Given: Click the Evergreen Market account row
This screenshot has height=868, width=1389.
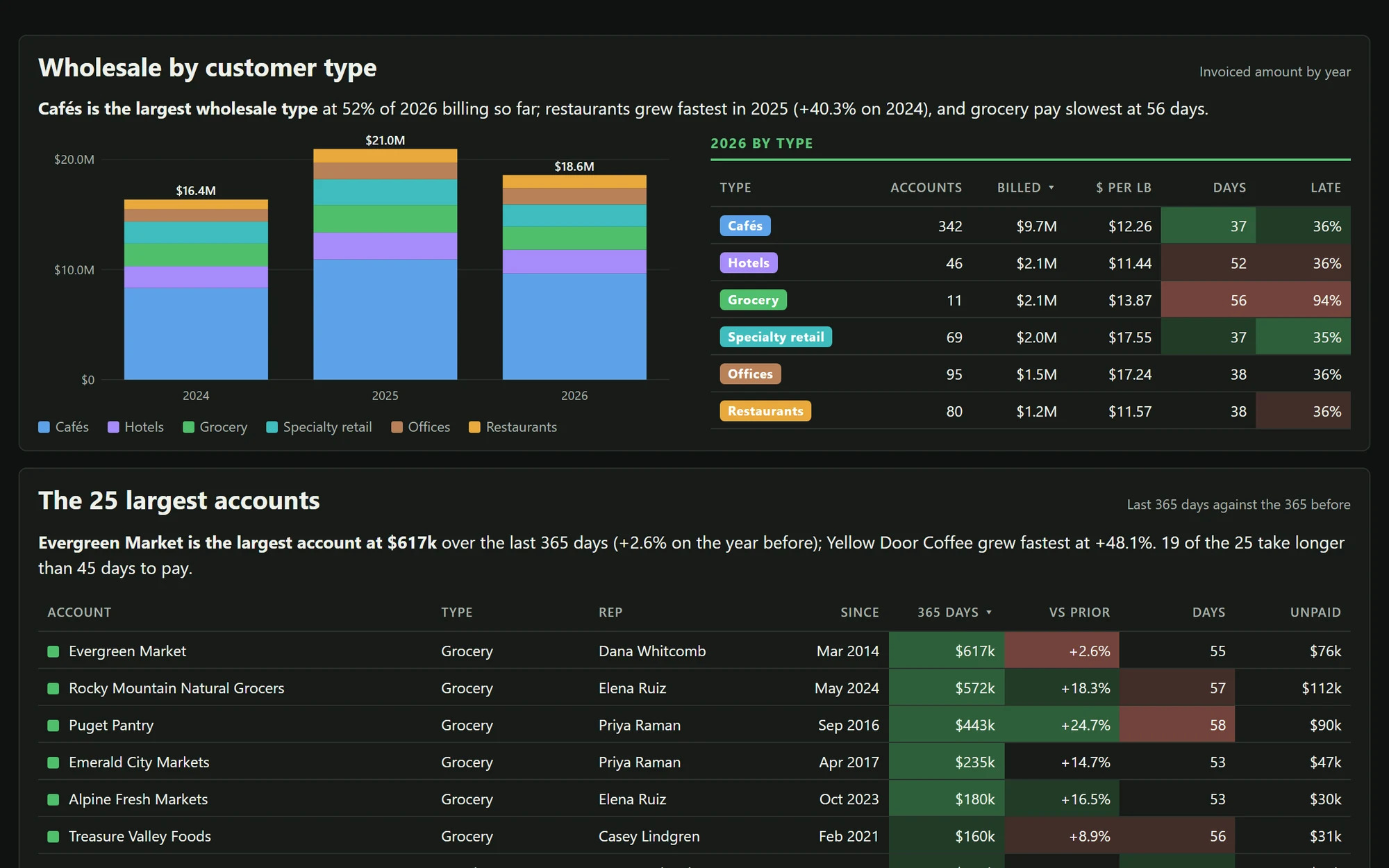Looking at the screenshot, I should [694, 651].
